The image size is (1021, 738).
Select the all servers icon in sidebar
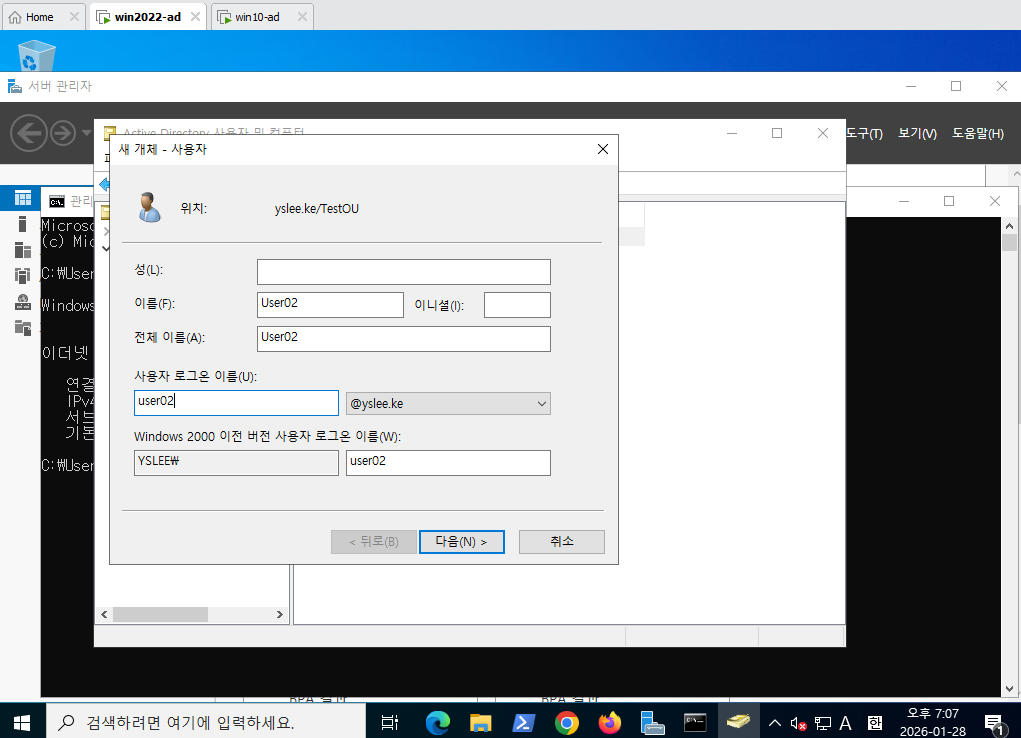coord(23,250)
